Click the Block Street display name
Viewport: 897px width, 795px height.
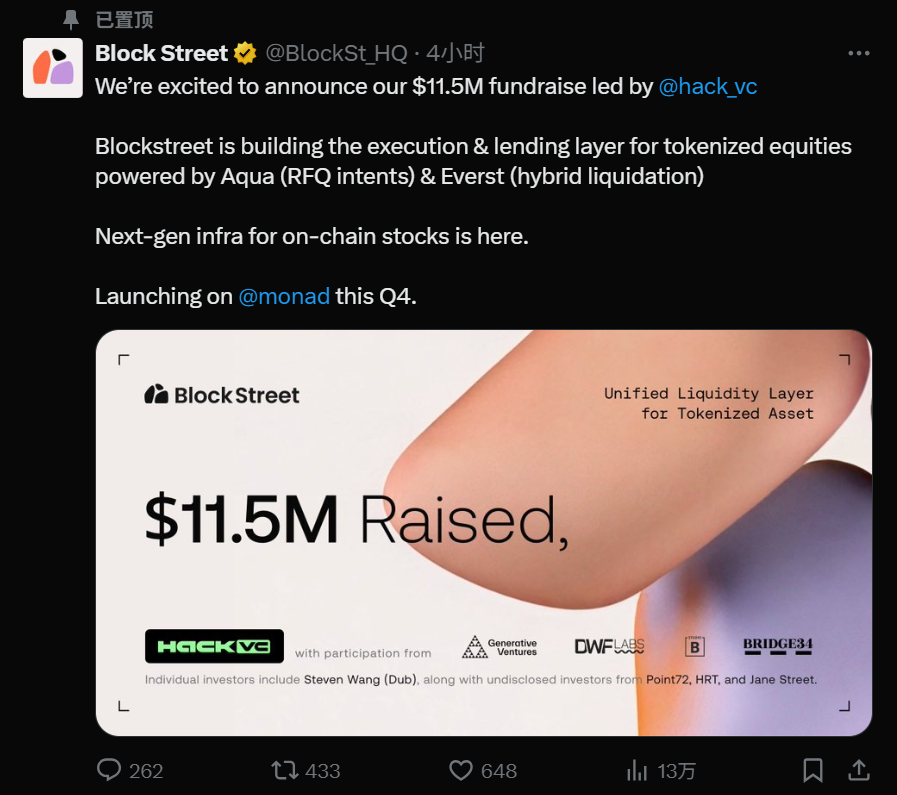[161, 54]
